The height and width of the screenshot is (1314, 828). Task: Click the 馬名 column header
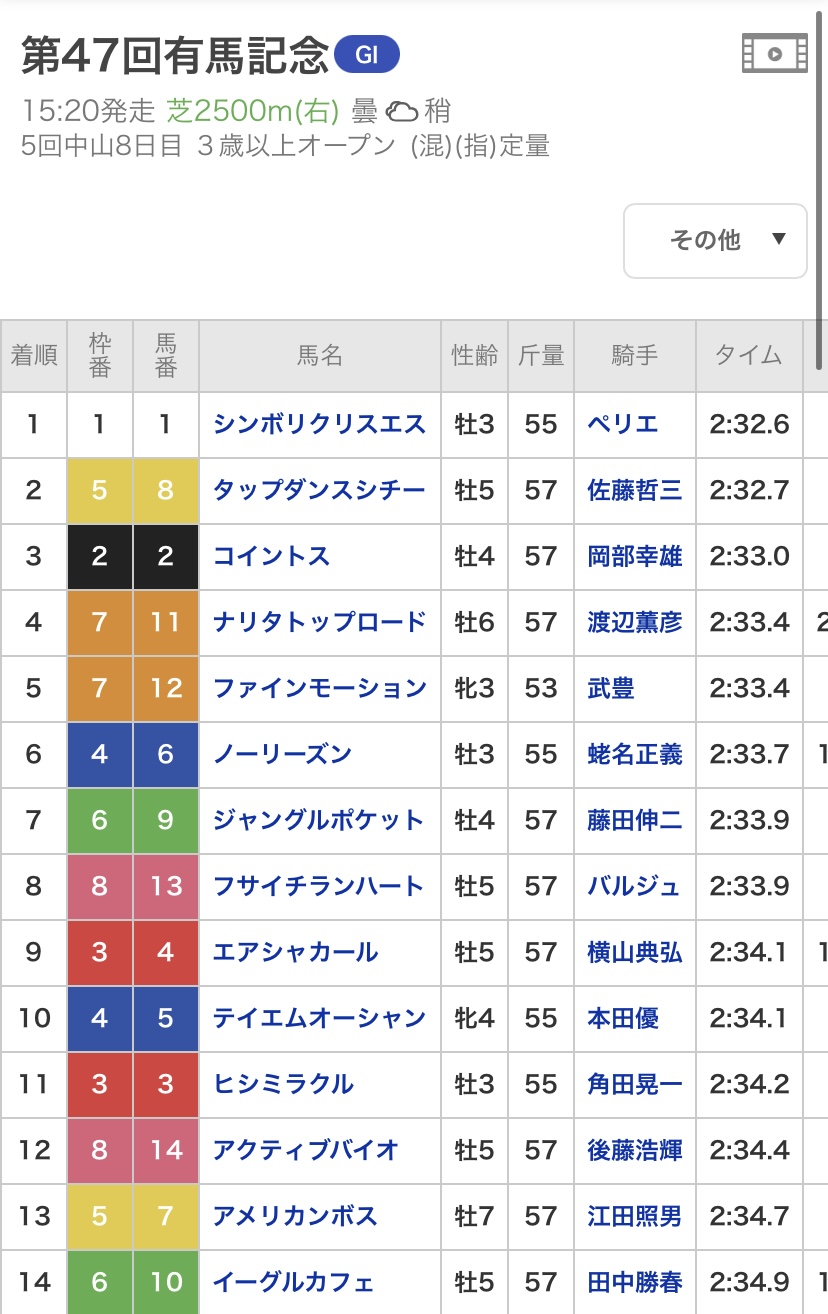[x=320, y=356]
